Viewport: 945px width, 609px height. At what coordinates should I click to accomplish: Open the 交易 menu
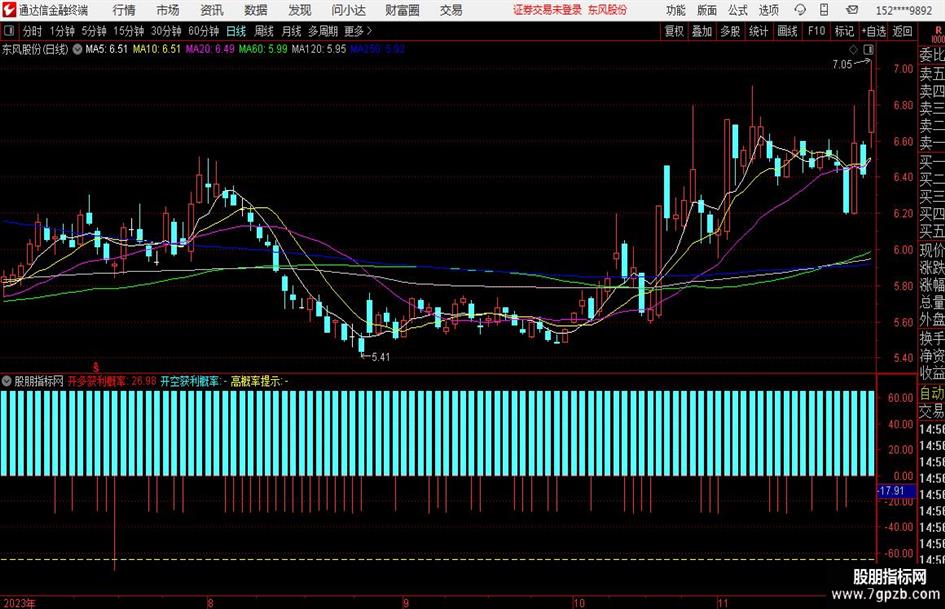pyautogui.click(x=451, y=10)
